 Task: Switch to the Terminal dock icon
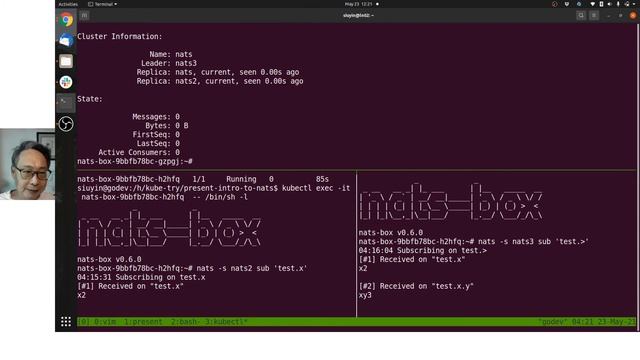click(66, 102)
